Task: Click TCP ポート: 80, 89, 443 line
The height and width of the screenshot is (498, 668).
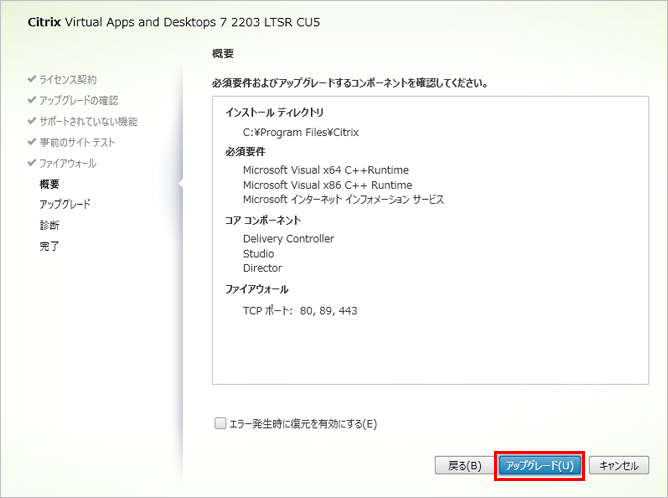Action: pyautogui.click(x=300, y=311)
